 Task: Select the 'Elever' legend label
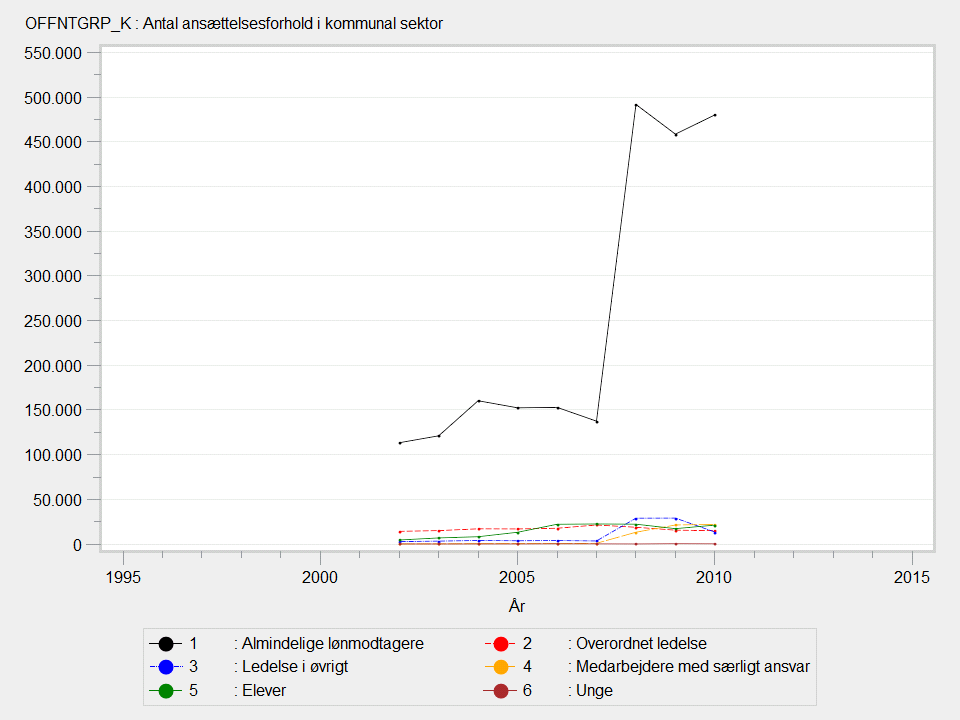coord(264,690)
